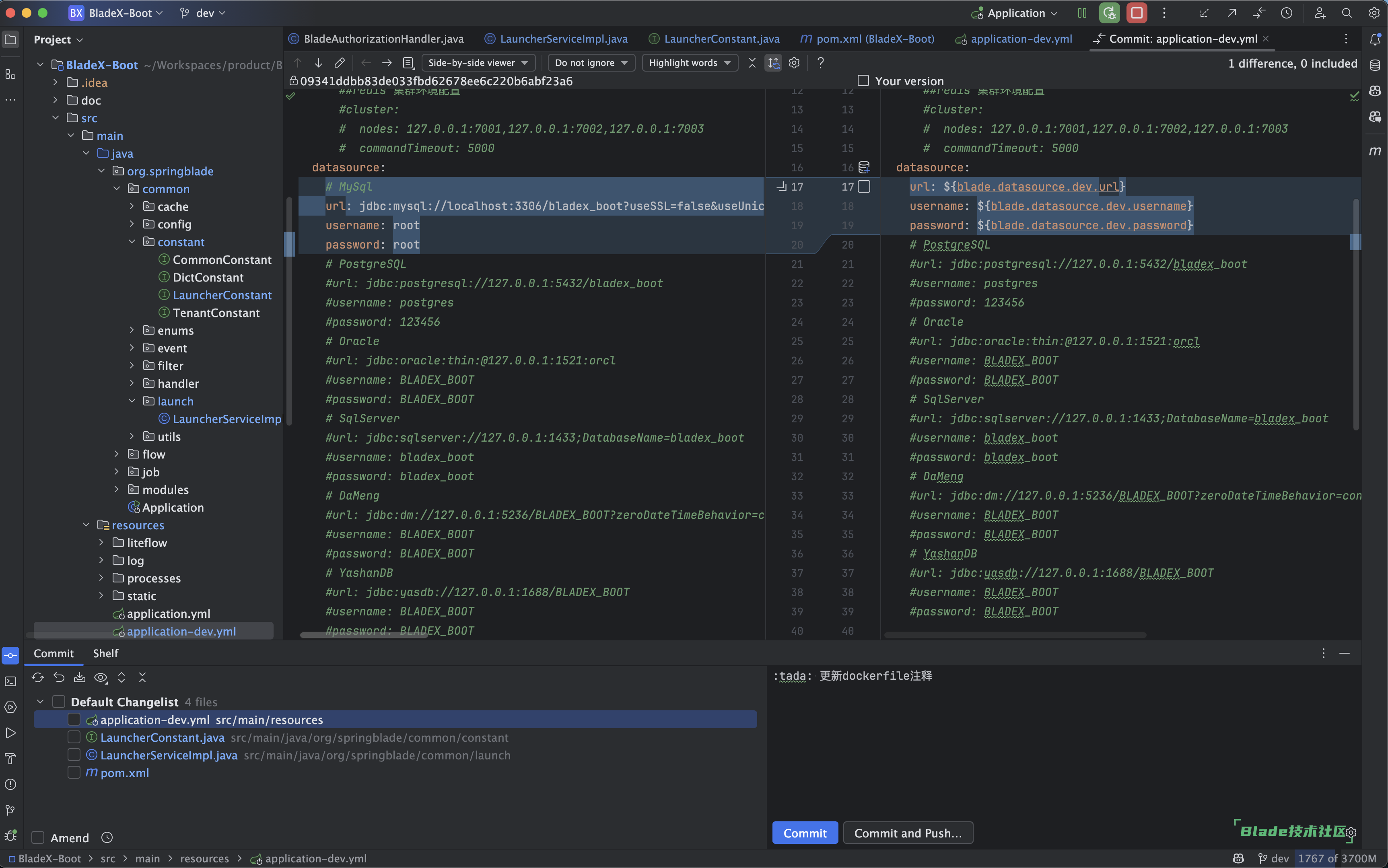
Task: Toggle synchronize scrolling in diff
Action: [x=774, y=63]
